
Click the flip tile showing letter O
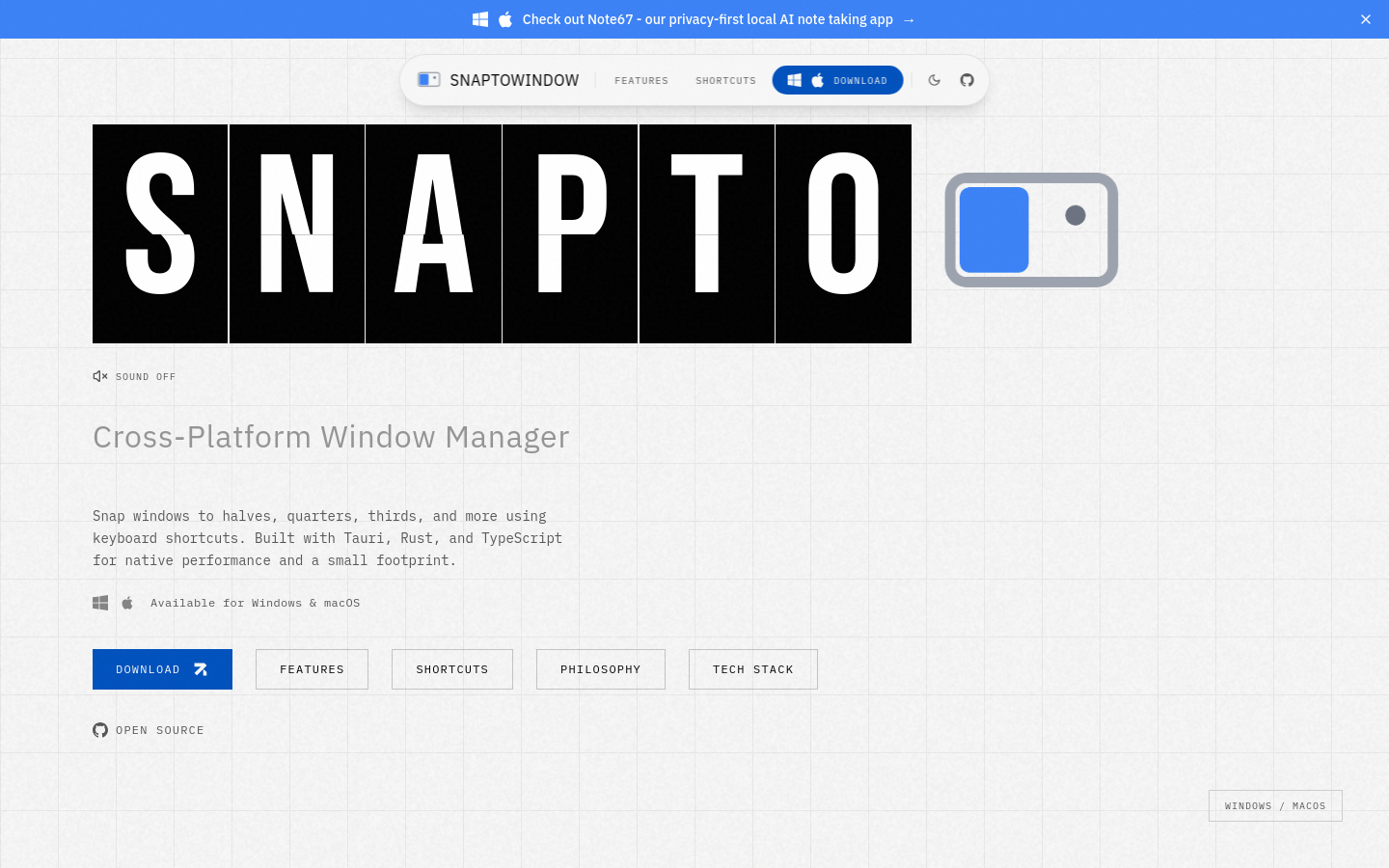coord(844,233)
